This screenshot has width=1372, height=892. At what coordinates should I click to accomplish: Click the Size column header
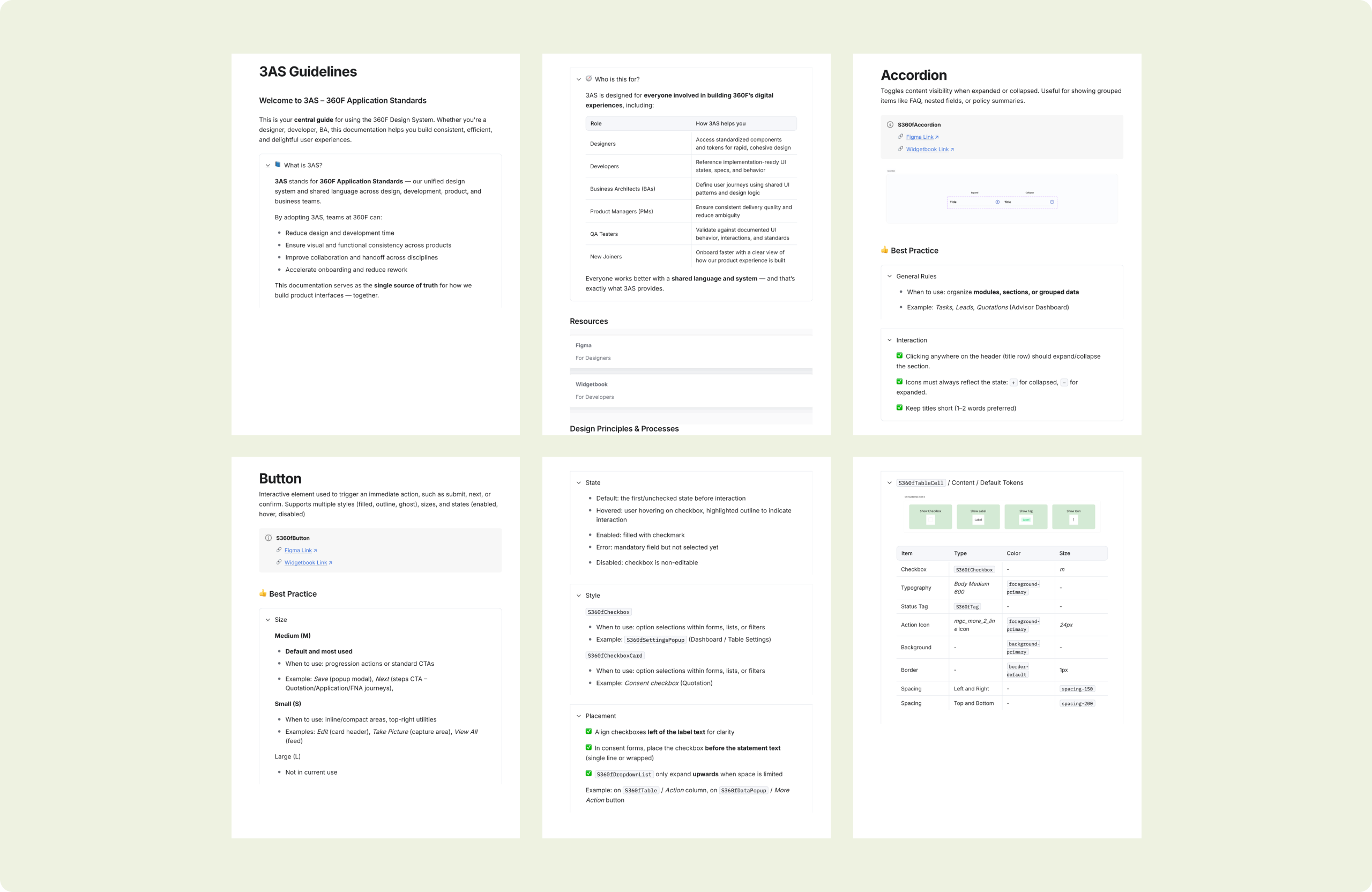1065,553
